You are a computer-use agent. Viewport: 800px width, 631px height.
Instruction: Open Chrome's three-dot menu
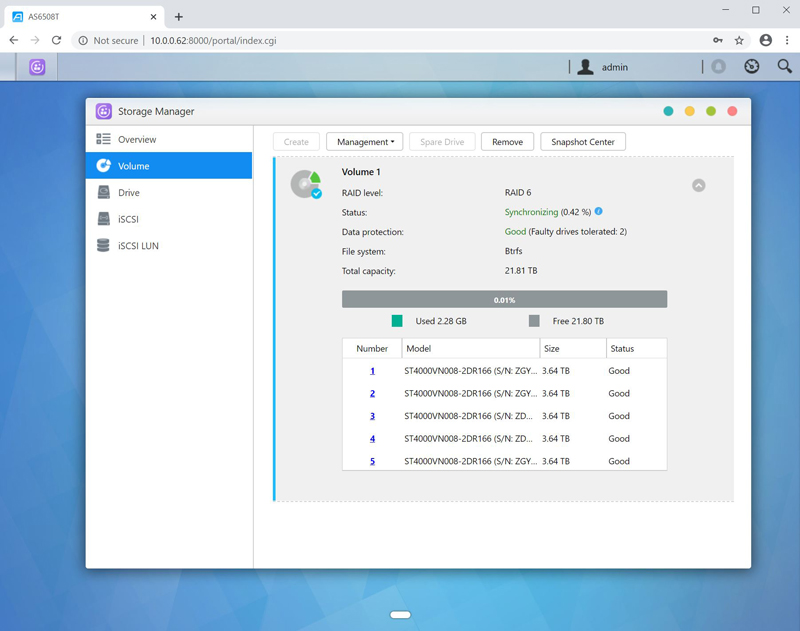point(786,40)
